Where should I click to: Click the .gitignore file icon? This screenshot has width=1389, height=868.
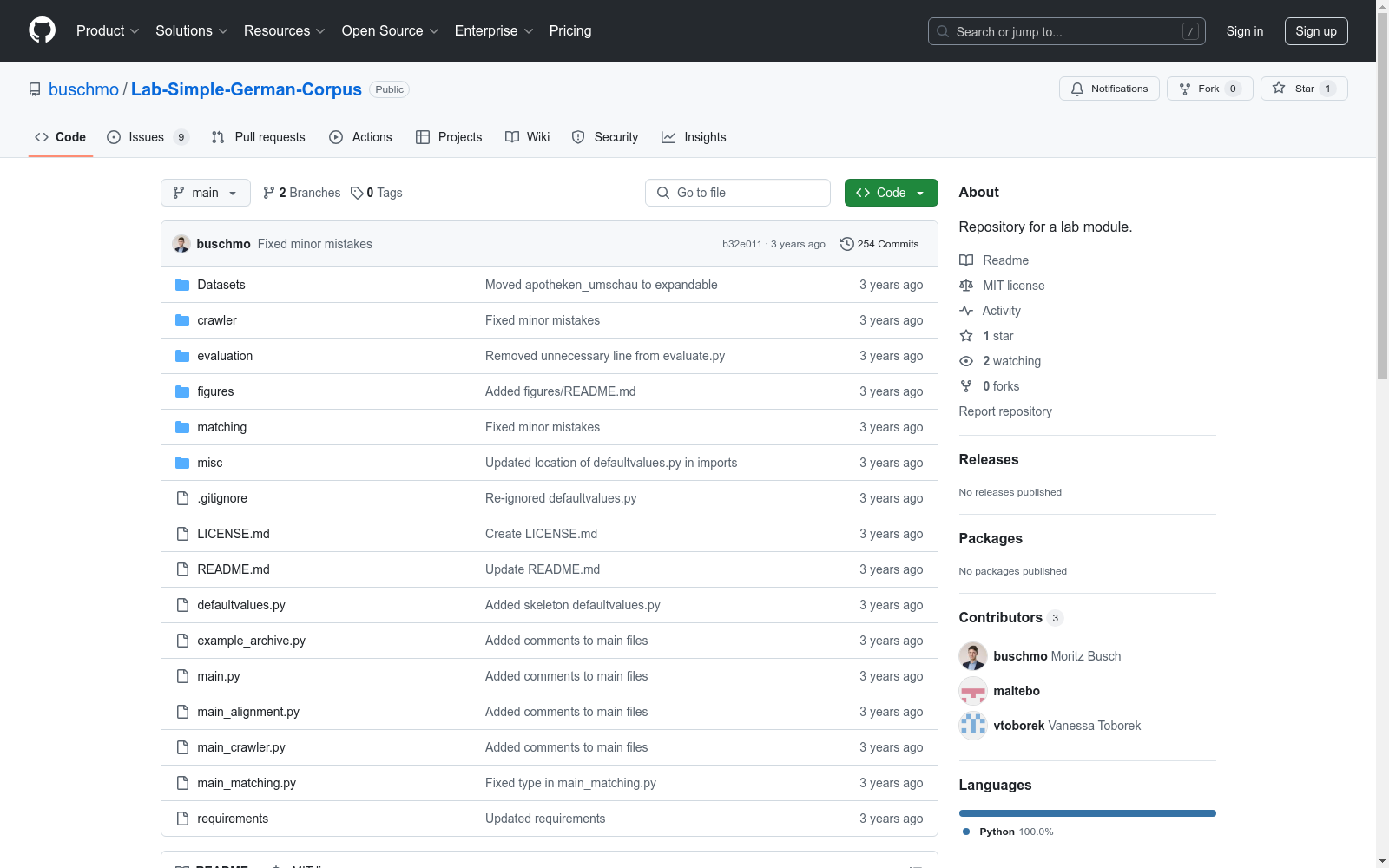[x=182, y=498]
